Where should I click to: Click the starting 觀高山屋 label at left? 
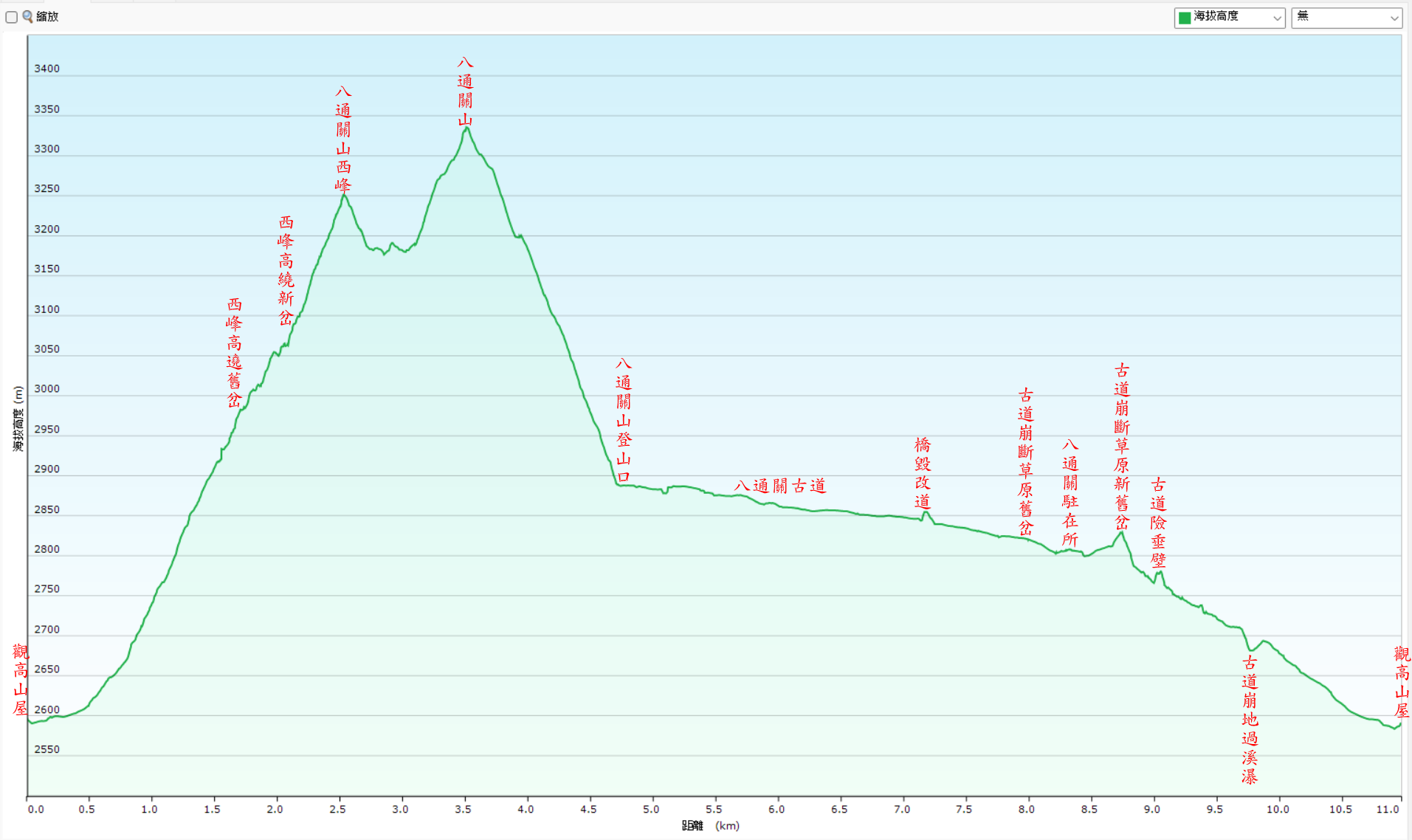pos(20,680)
